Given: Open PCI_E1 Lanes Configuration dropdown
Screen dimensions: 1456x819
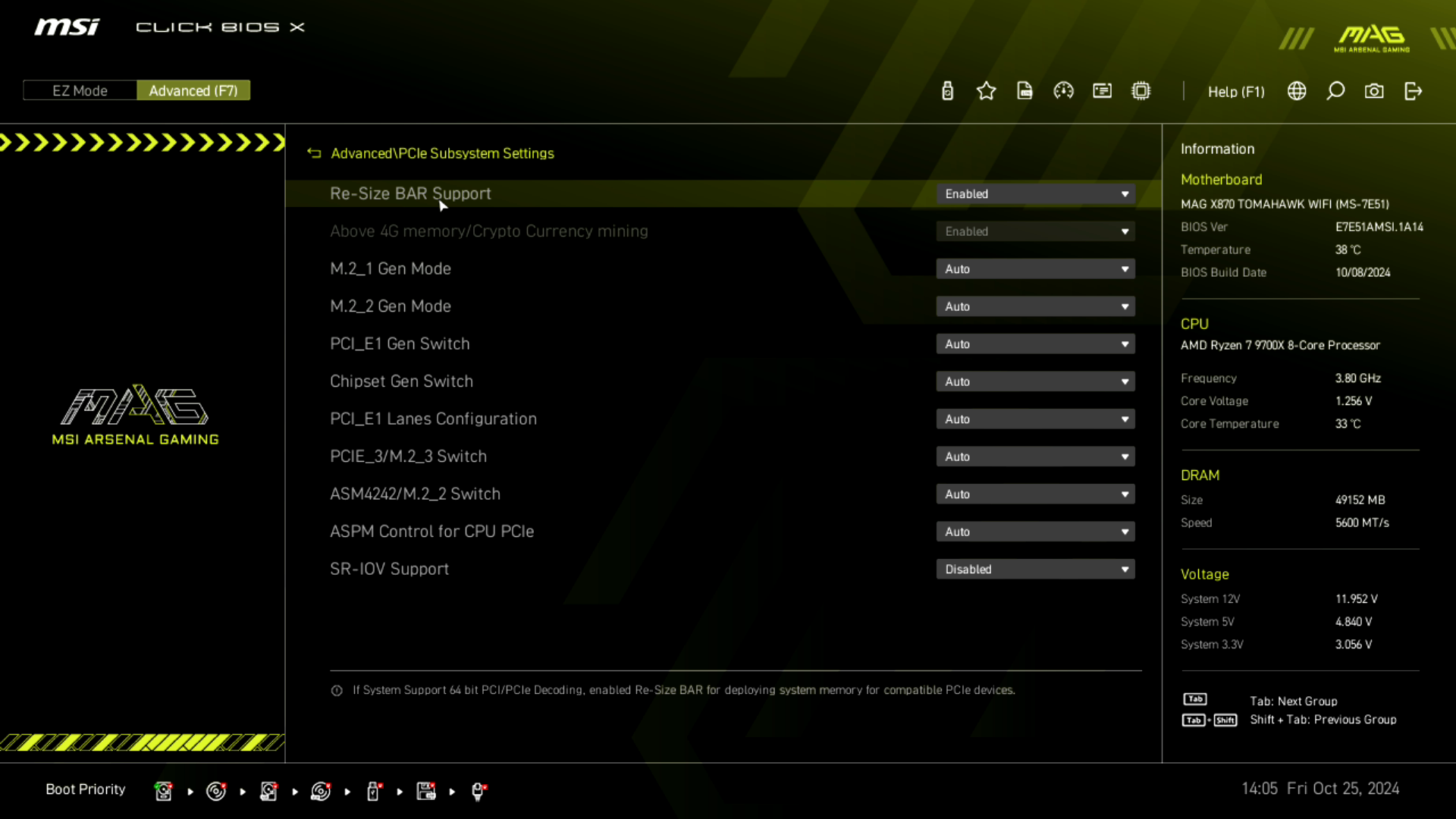Looking at the screenshot, I should 1035,419.
